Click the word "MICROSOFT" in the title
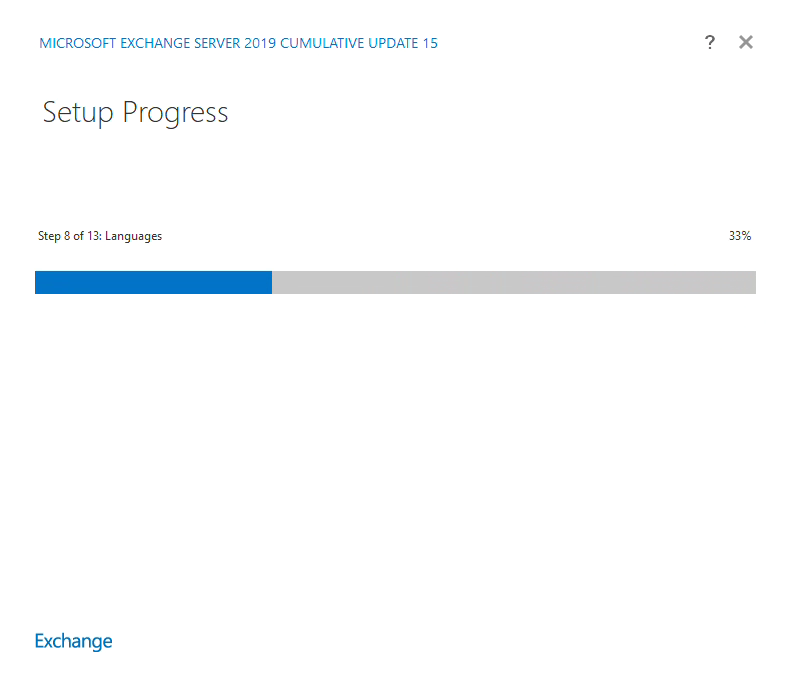 [x=76, y=43]
